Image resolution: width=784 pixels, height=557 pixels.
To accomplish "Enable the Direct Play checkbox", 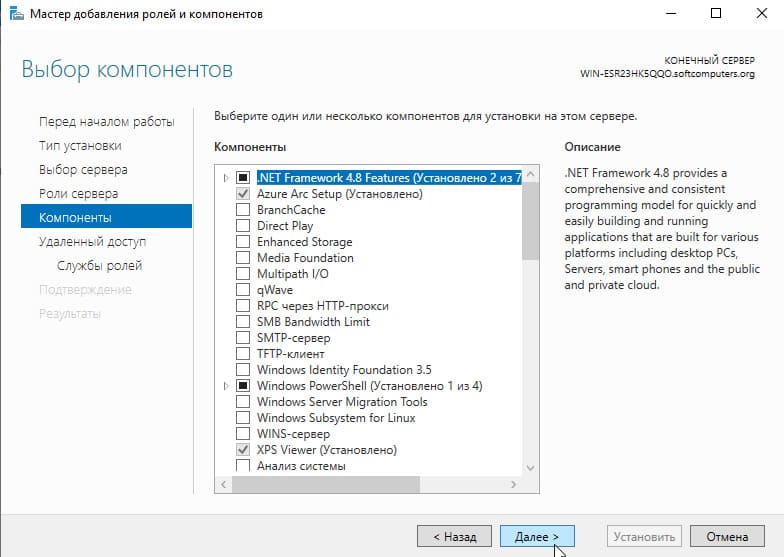I will click(x=243, y=226).
